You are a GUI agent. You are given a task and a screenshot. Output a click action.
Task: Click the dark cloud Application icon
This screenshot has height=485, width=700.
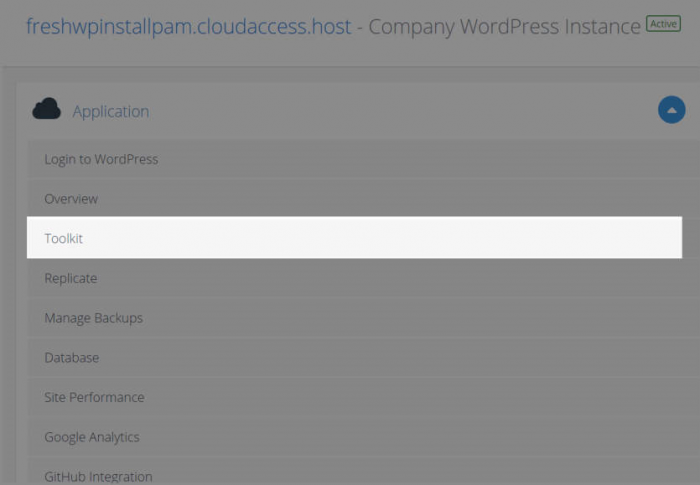46,109
